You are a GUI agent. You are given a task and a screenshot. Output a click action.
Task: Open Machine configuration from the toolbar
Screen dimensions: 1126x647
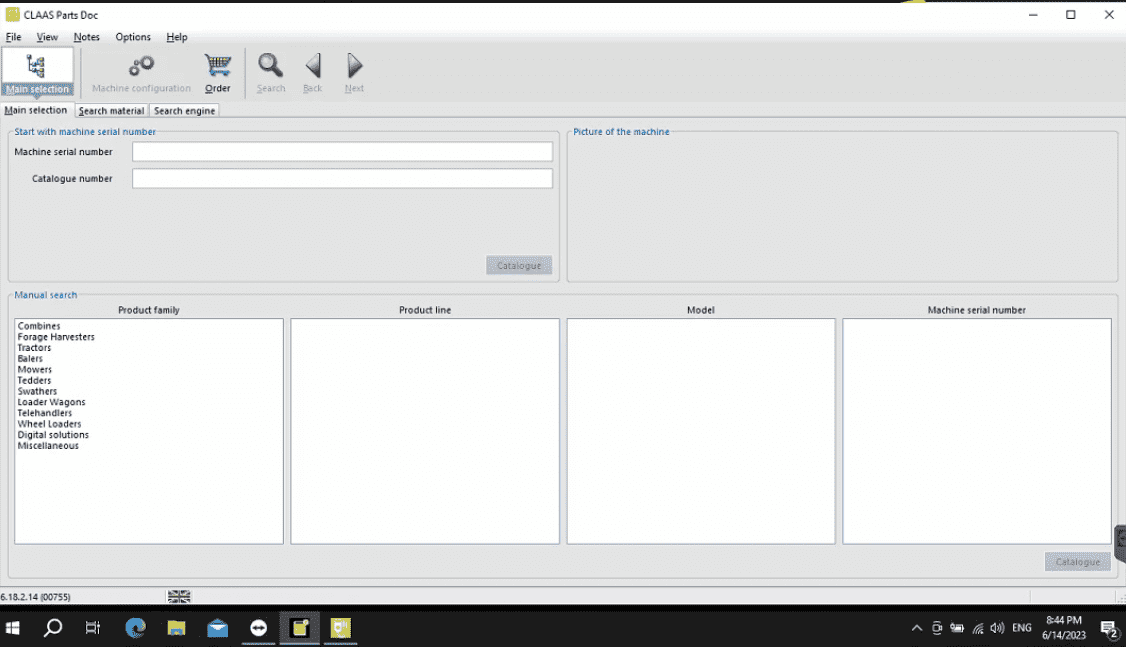pyautogui.click(x=141, y=73)
